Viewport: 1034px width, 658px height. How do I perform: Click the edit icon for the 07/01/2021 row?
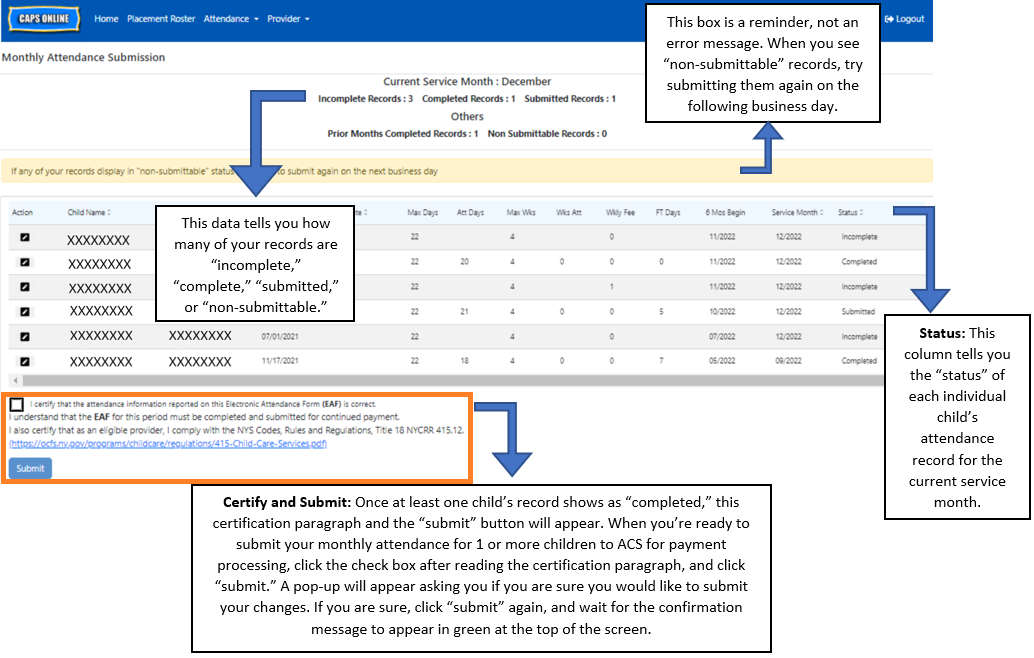click(x=25, y=336)
